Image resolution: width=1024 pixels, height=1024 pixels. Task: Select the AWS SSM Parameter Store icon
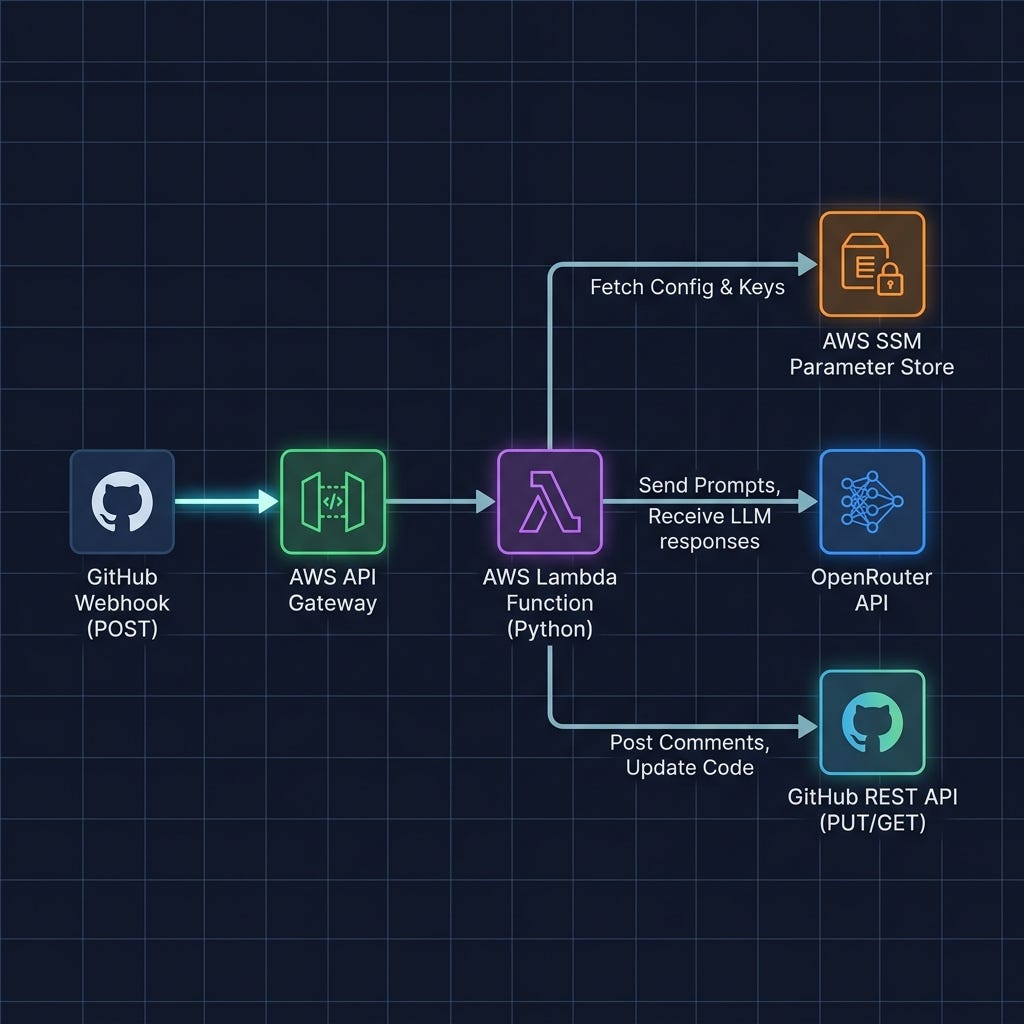coord(872,264)
